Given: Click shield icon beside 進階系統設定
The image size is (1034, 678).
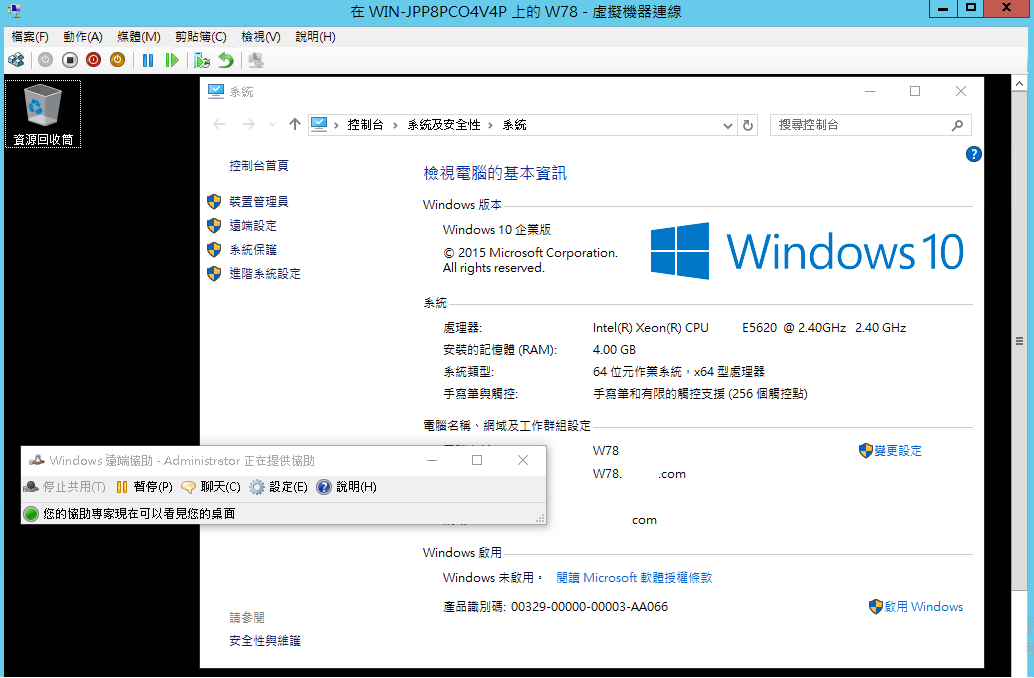Looking at the screenshot, I should [x=214, y=274].
